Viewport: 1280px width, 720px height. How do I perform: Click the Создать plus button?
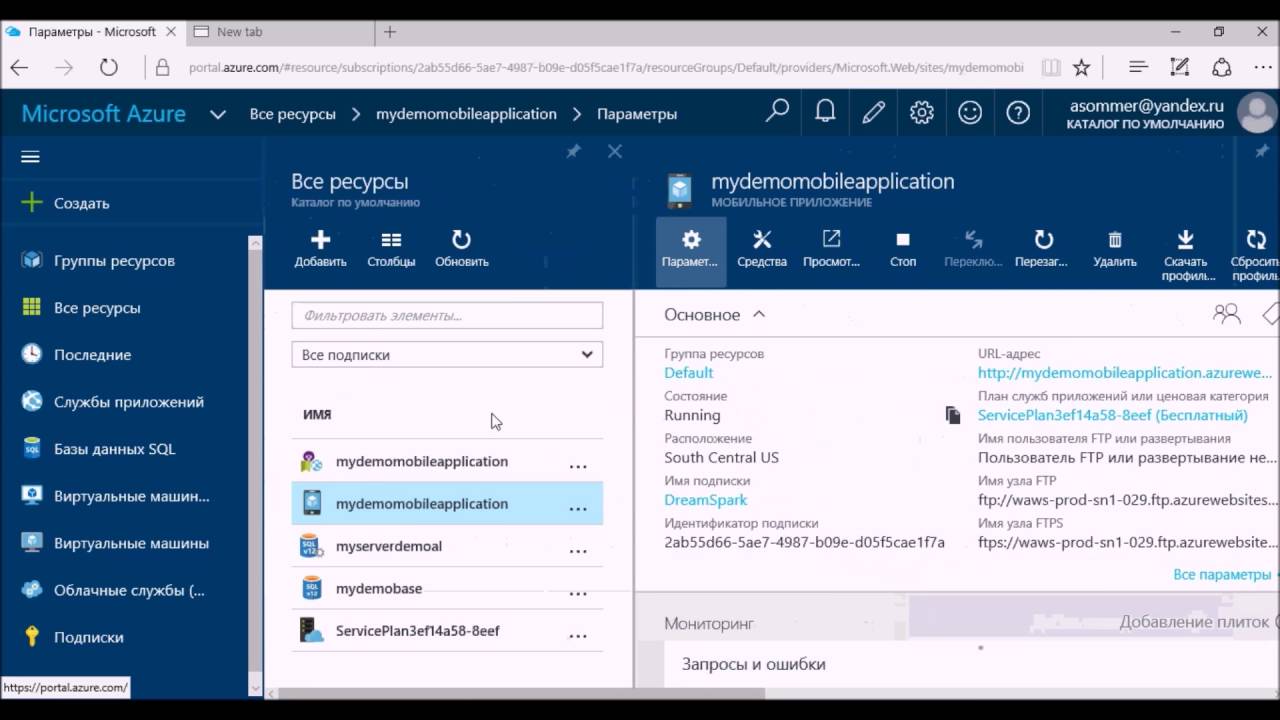click(x=32, y=203)
